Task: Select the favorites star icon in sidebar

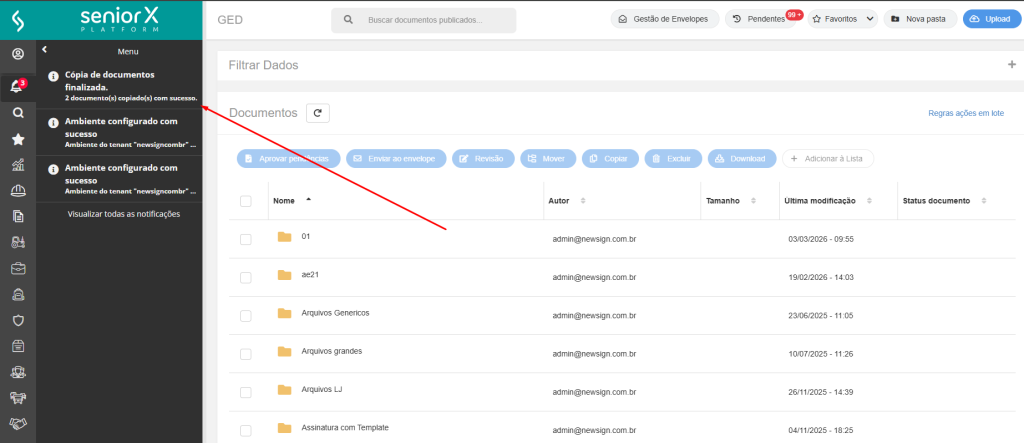Action: coord(17,140)
